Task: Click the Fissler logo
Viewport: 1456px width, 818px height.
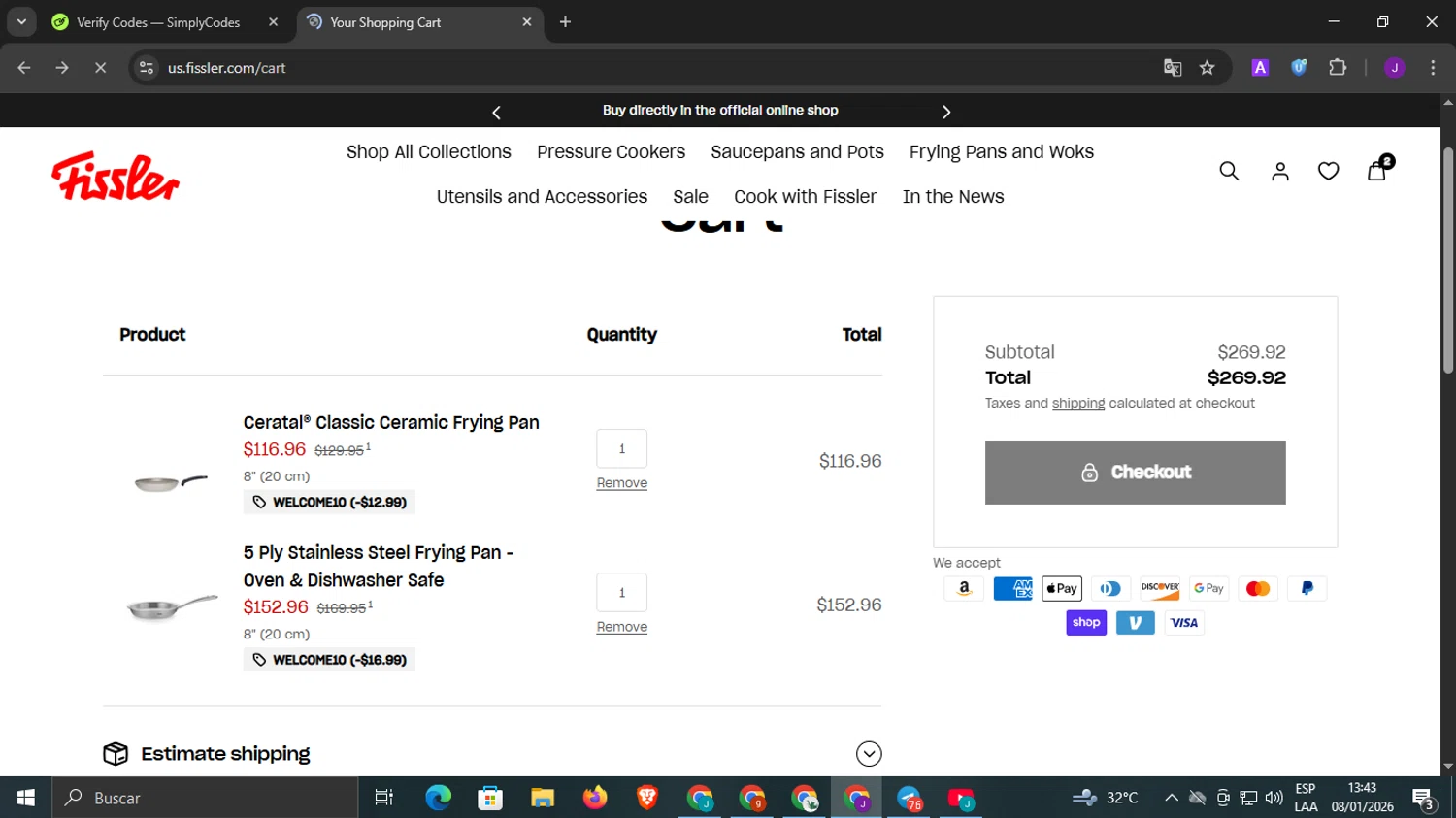Action: (x=116, y=176)
